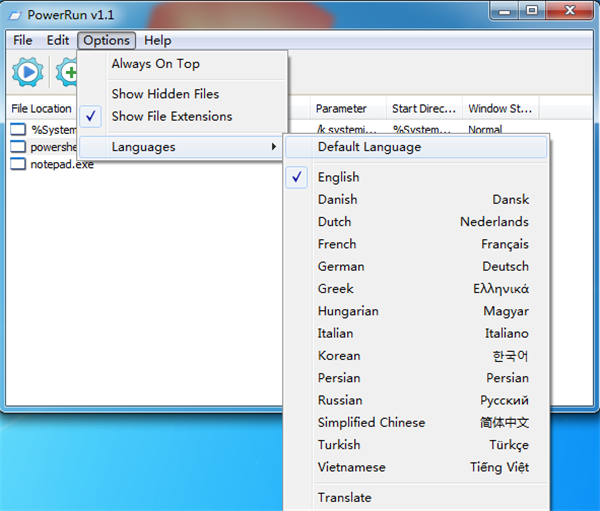Toggle Show File Extensions option

pos(171,116)
